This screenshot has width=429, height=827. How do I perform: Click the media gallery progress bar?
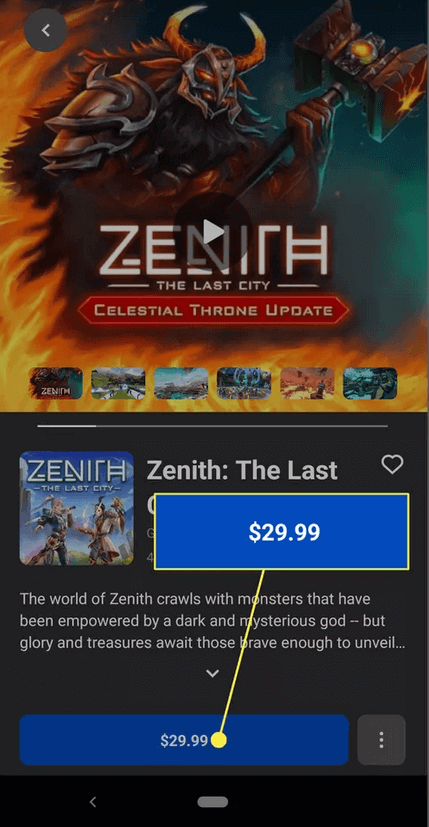point(212,425)
